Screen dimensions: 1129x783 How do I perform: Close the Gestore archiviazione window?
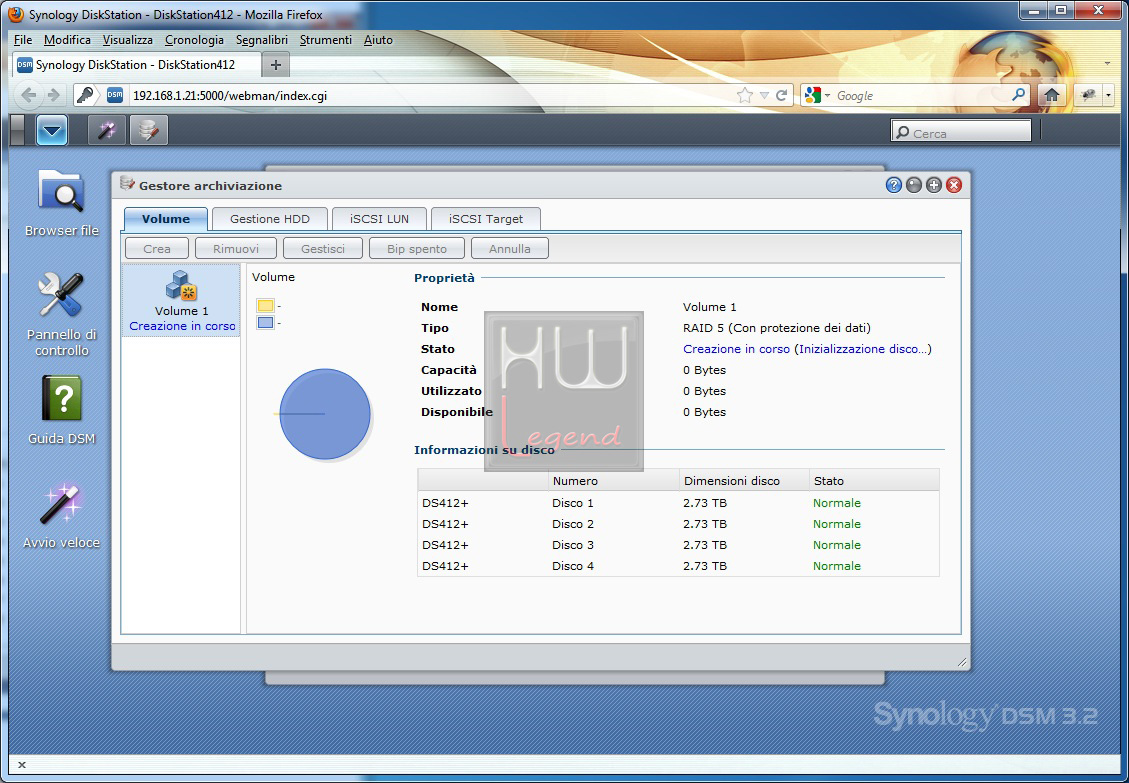coord(954,185)
